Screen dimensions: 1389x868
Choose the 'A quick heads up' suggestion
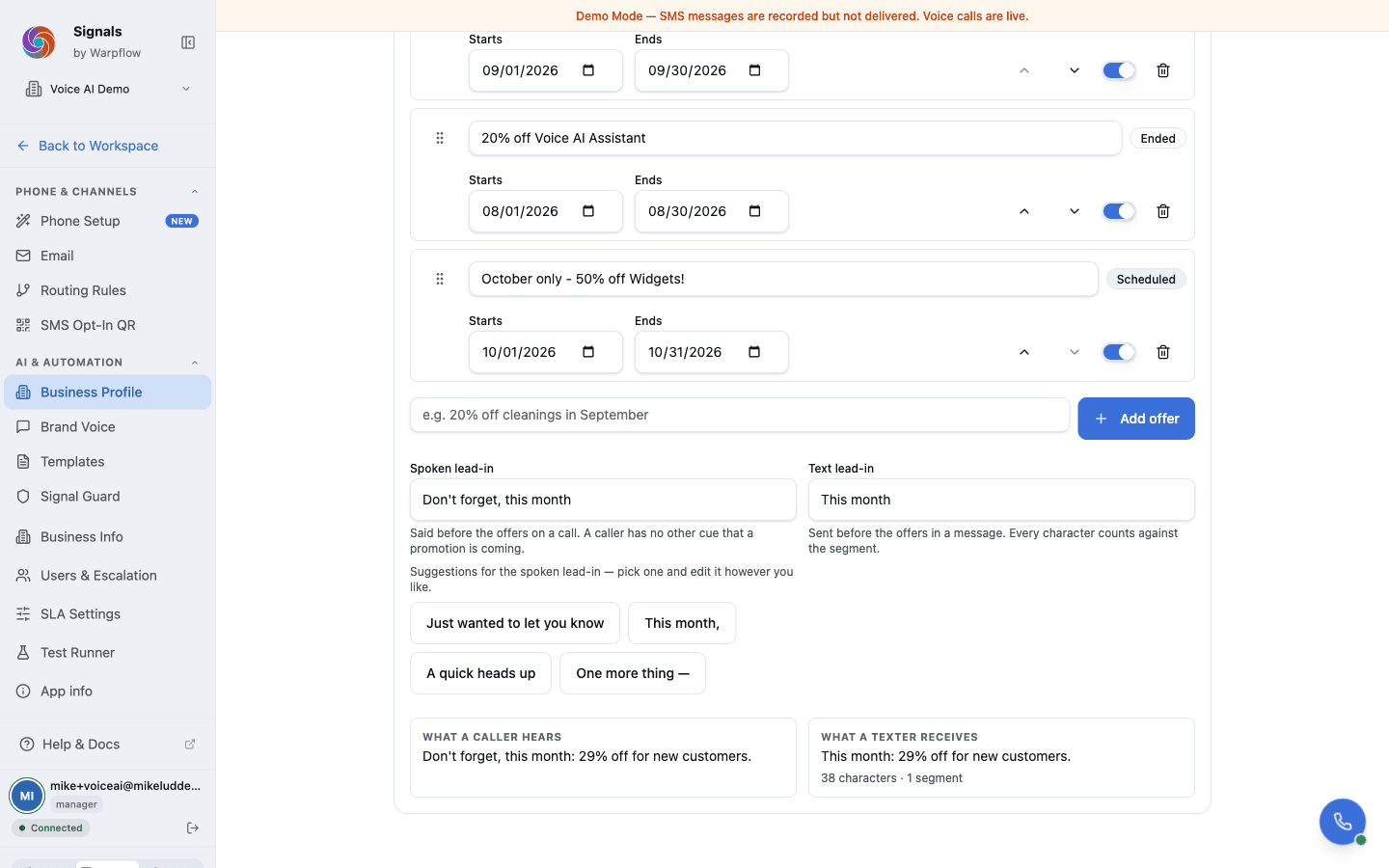[480, 673]
